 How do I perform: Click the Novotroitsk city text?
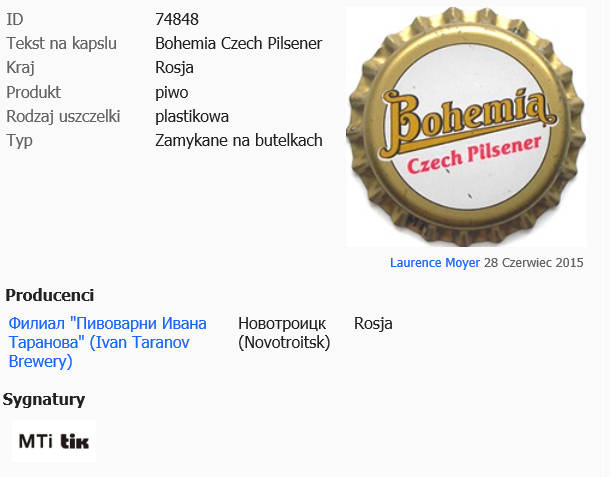(x=284, y=333)
